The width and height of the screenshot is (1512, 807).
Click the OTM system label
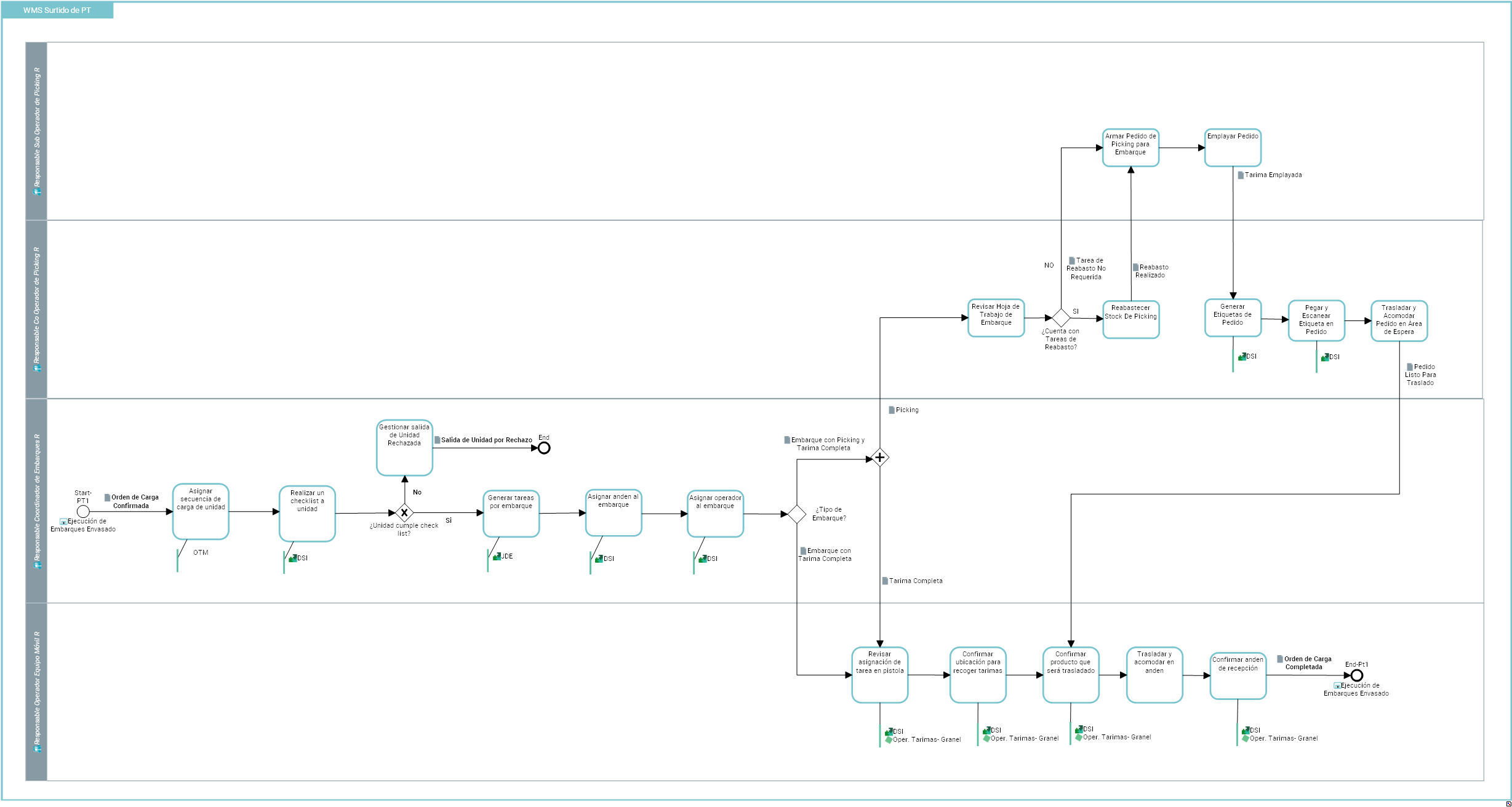click(x=201, y=552)
